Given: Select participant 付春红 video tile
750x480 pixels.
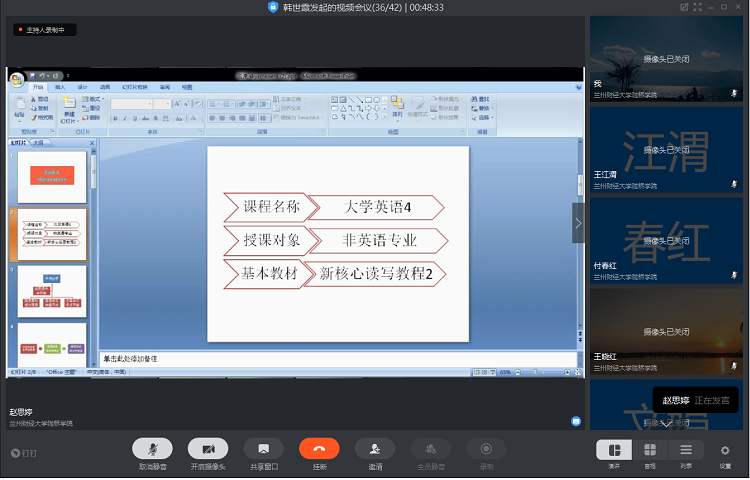Looking at the screenshot, I should 667,240.
